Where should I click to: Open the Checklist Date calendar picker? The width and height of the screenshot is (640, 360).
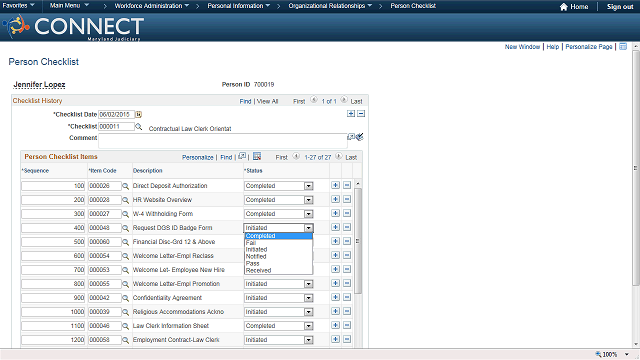pos(138,114)
